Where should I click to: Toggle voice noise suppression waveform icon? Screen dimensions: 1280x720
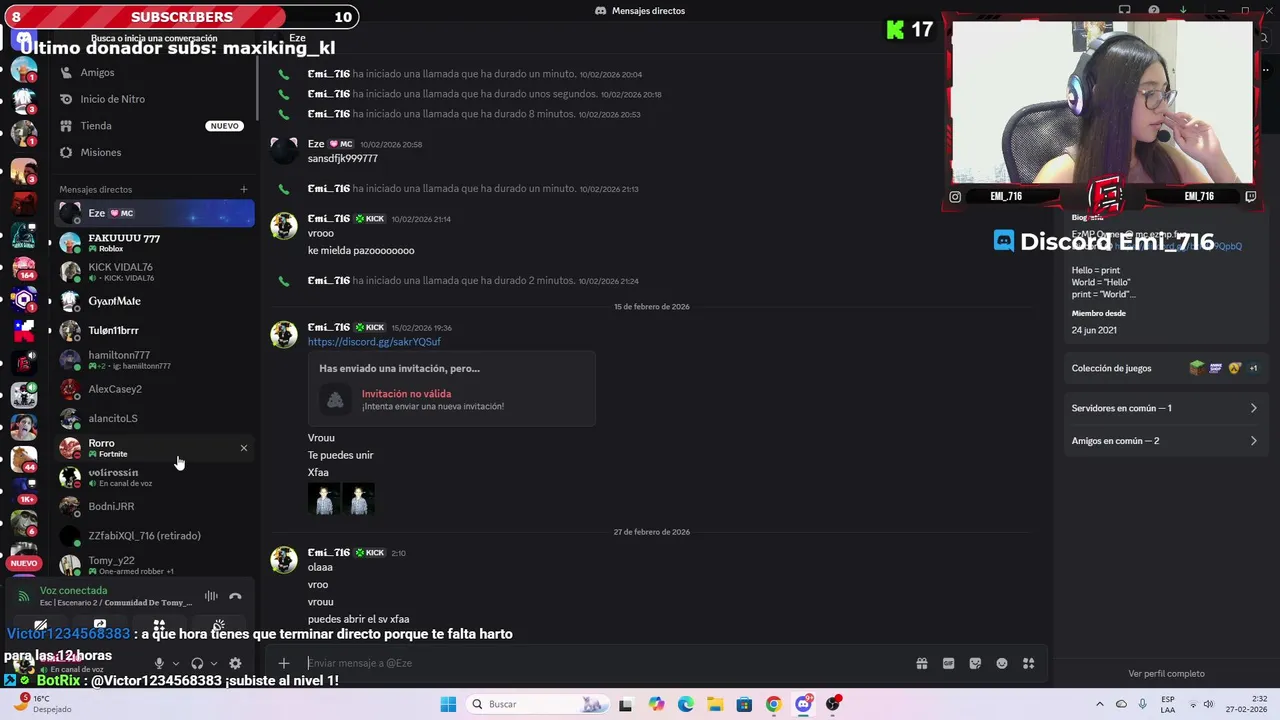point(211,596)
